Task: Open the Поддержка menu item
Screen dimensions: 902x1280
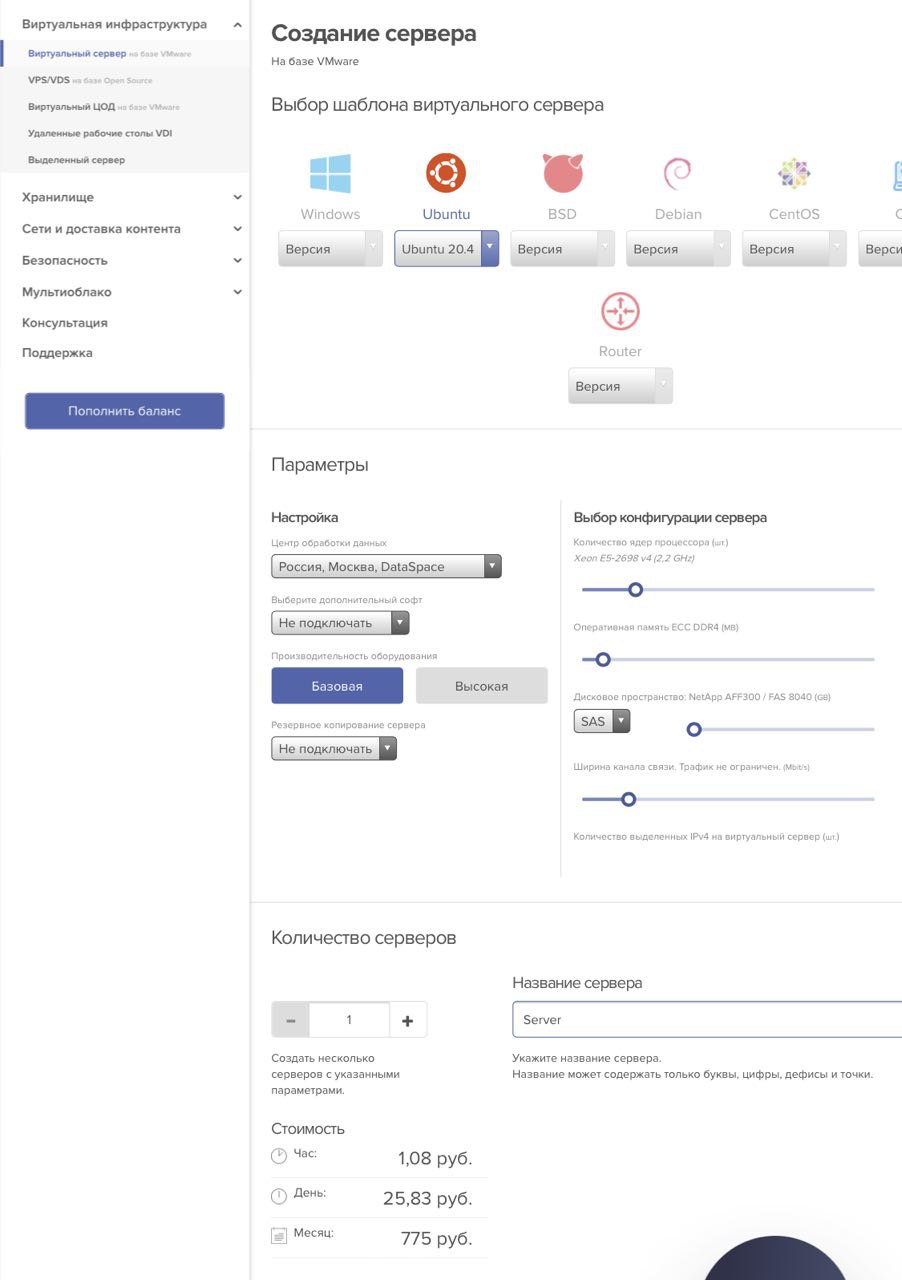Action: tap(57, 353)
